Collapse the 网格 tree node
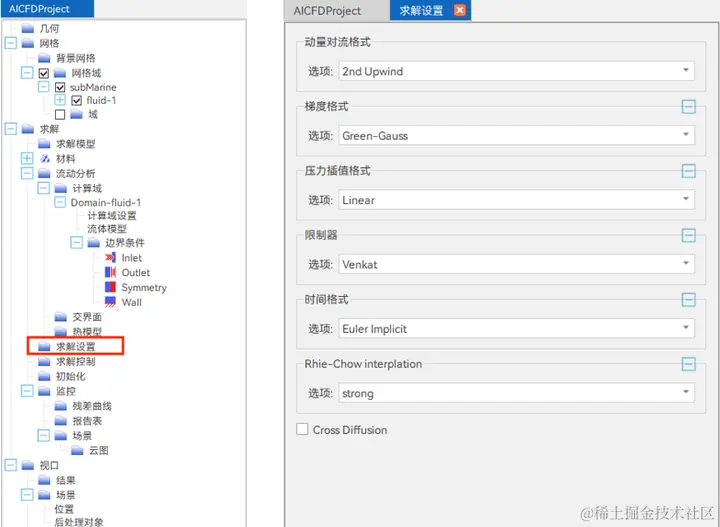The width and height of the screenshot is (720, 527). tap(11, 43)
